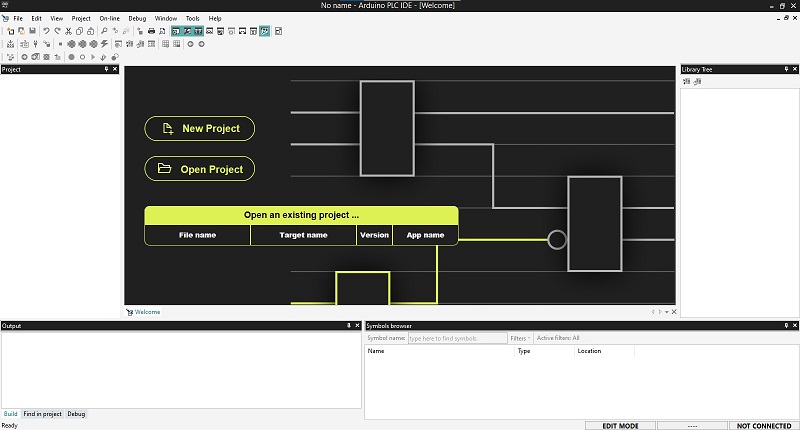This screenshot has width=800, height=430.
Task: Open the File menu
Action: coord(18,18)
